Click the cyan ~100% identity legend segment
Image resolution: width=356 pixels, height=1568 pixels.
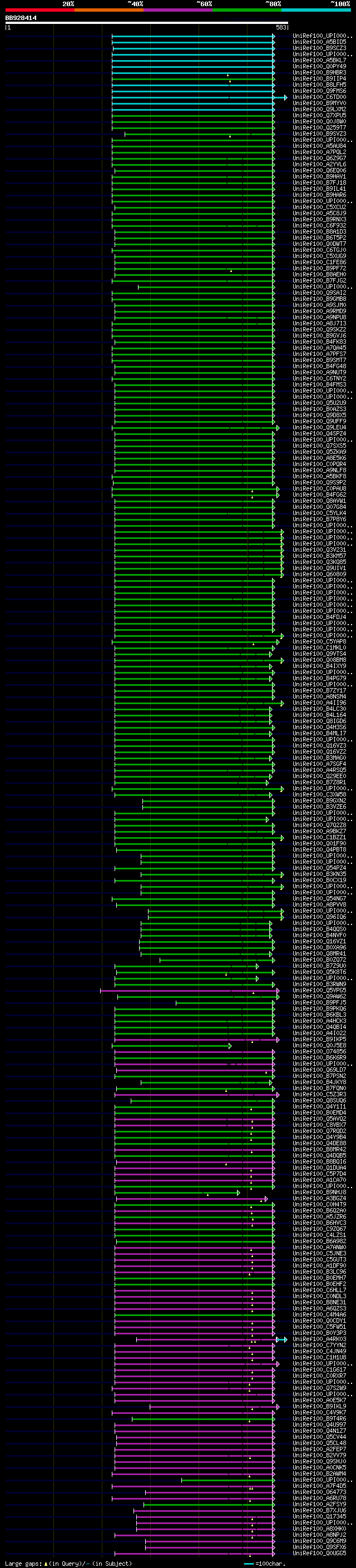(317, 10)
